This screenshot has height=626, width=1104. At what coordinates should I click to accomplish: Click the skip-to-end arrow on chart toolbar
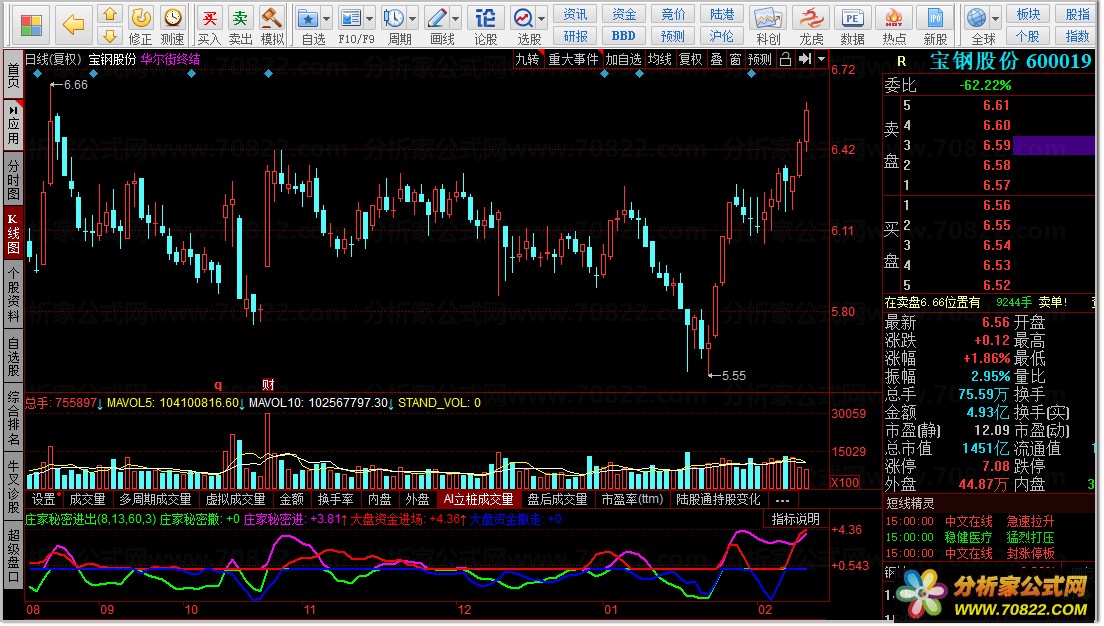point(805,59)
